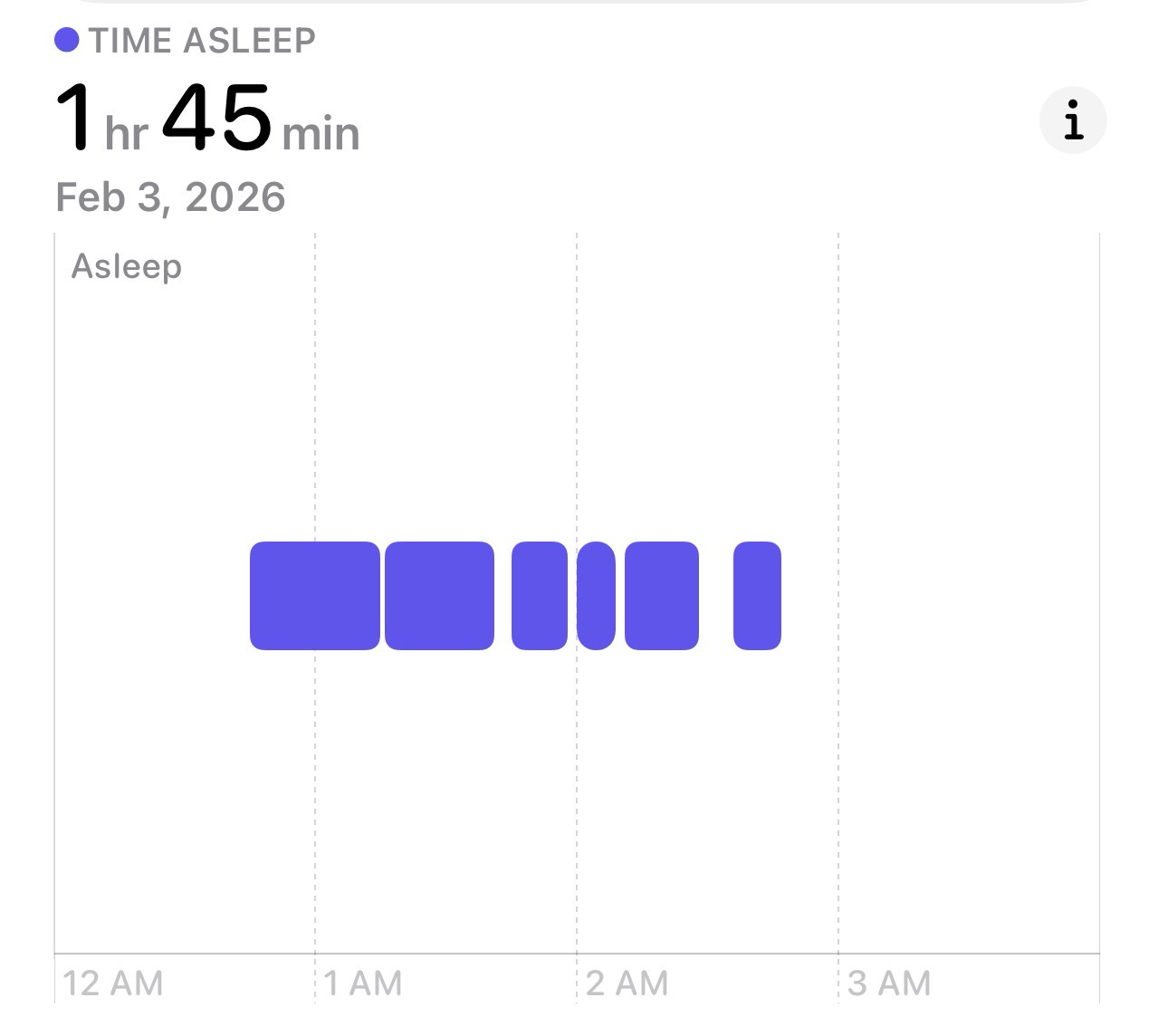Click the 3 AM axis label
The width and height of the screenshot is (1168, 1036).
[889, 983]
